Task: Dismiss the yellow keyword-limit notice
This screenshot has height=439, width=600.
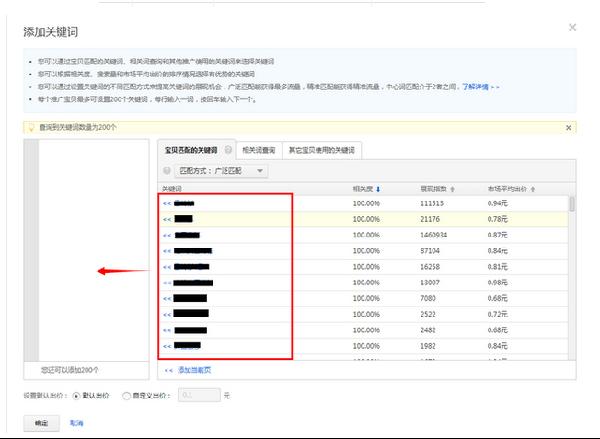Action: (x=569, y=128)
